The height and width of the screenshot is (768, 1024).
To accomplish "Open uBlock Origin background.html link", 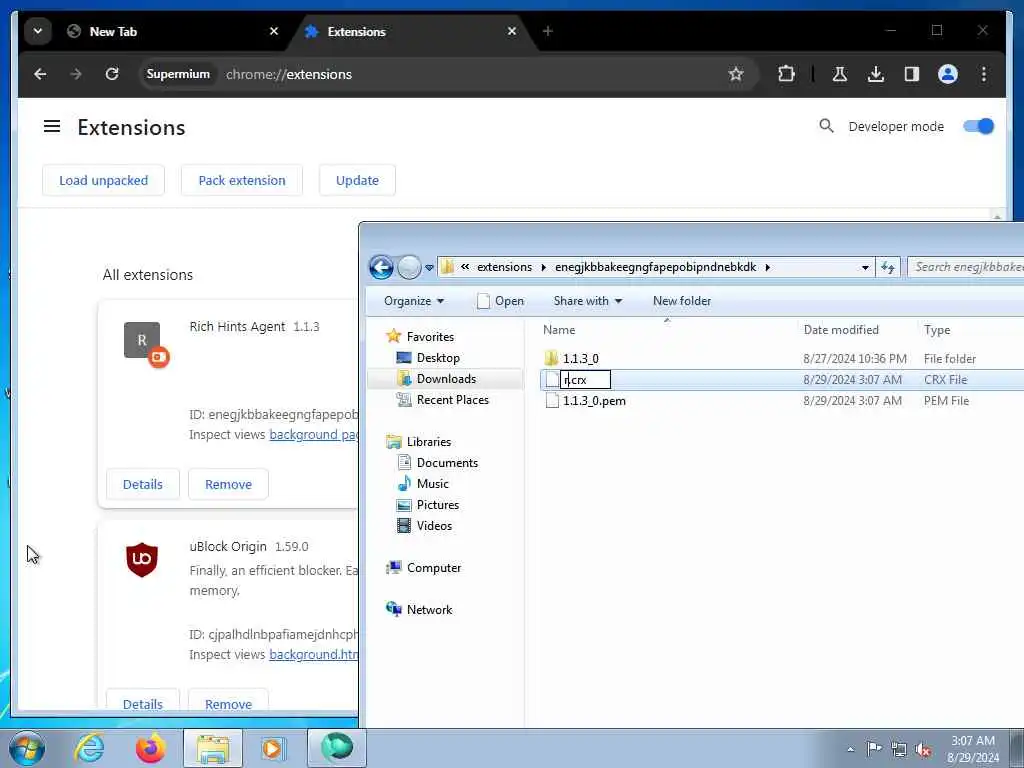I will (x=314, y=654).
